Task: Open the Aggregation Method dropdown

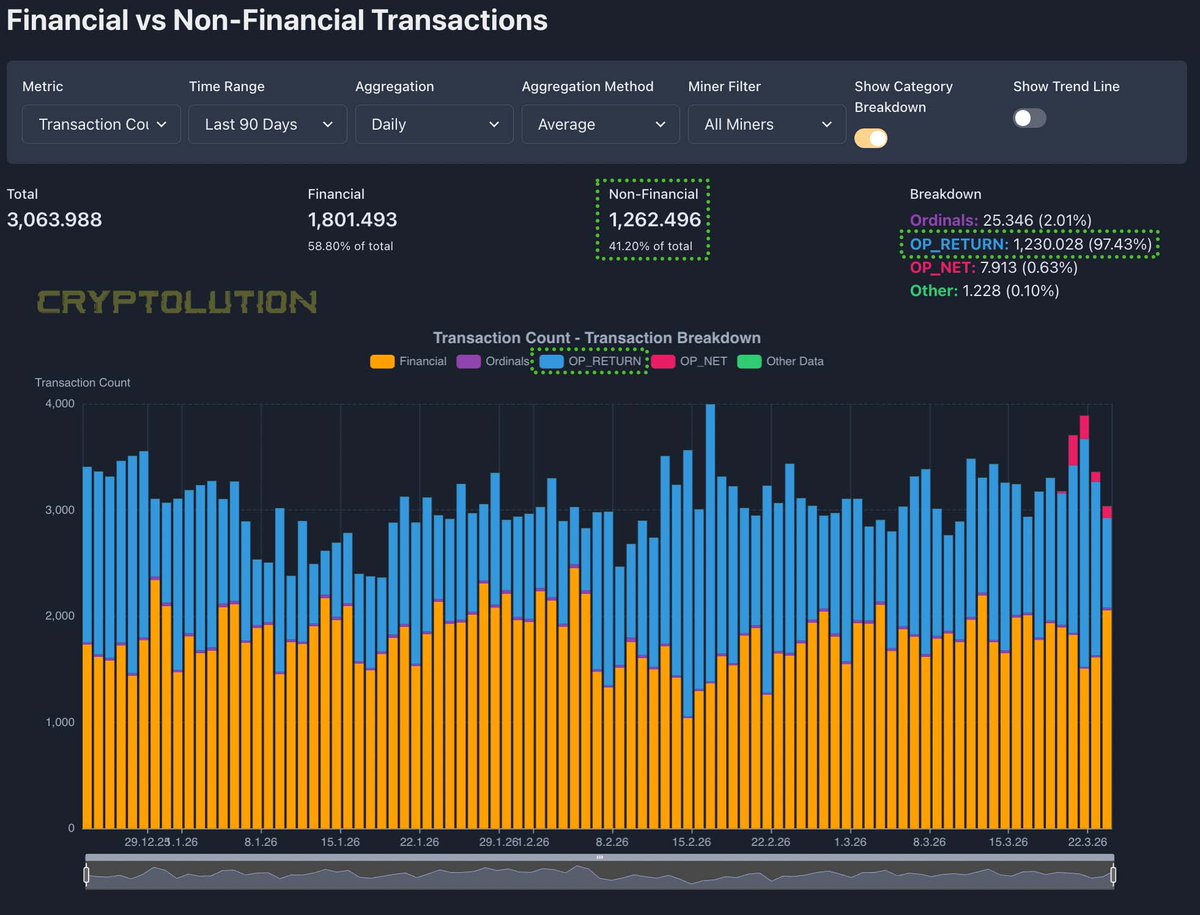Action: pyautogui.click(x=601, y=124)
